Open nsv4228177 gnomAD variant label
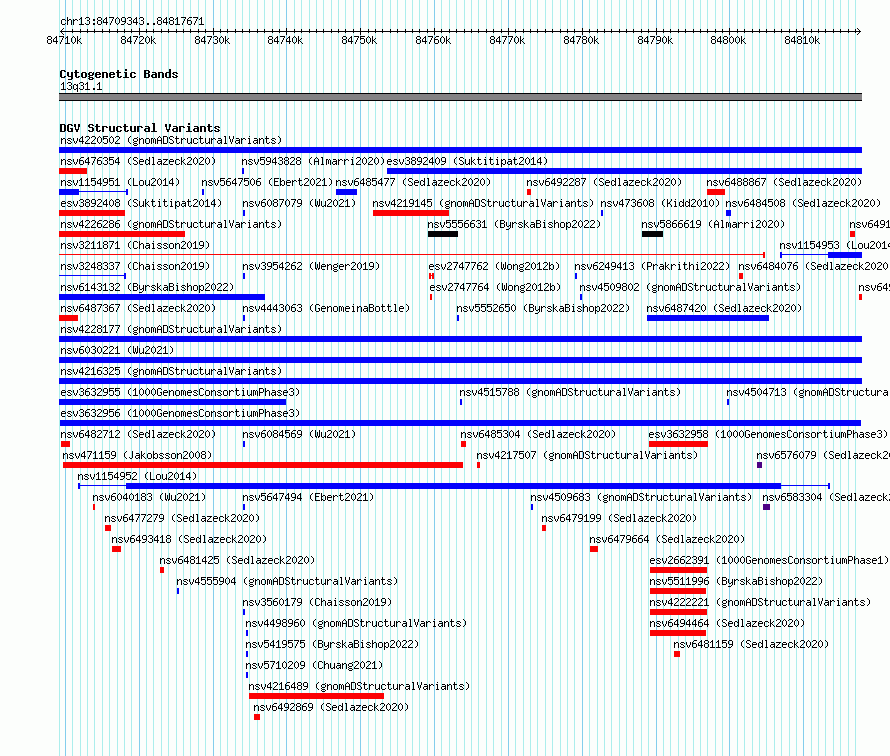Screen dimensions: 890x756 tap(171, 329)
